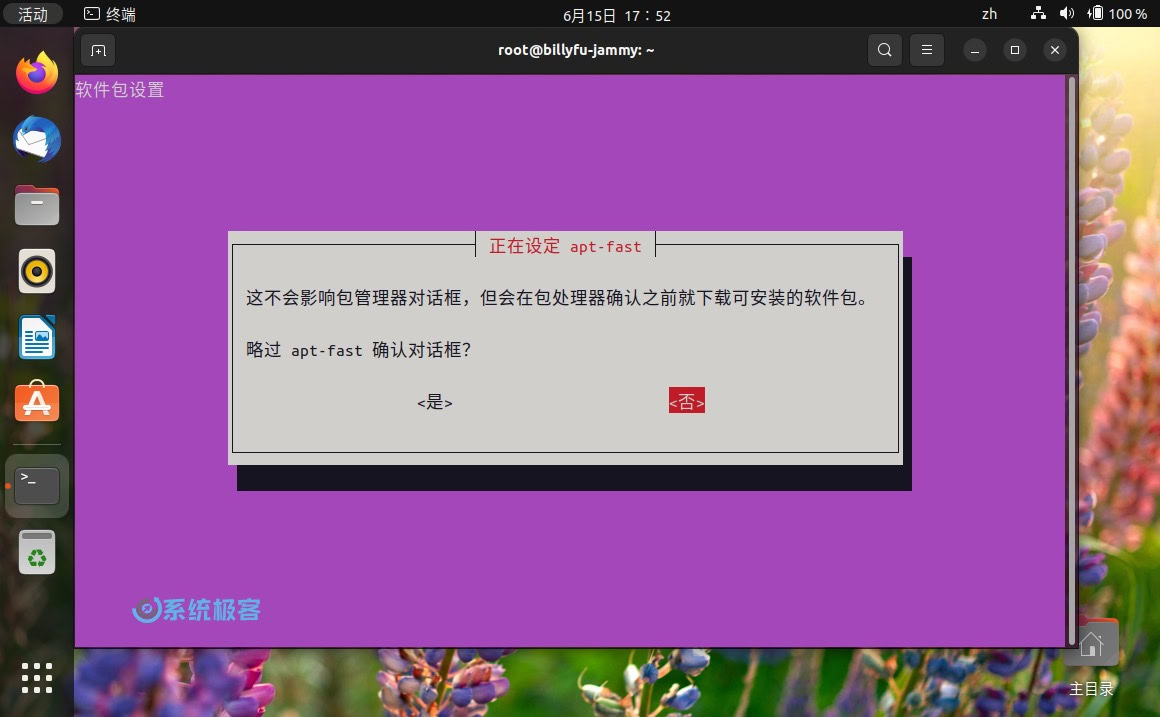Open a new terminal tab
The image size is (1160, 717).
(97, 50)
